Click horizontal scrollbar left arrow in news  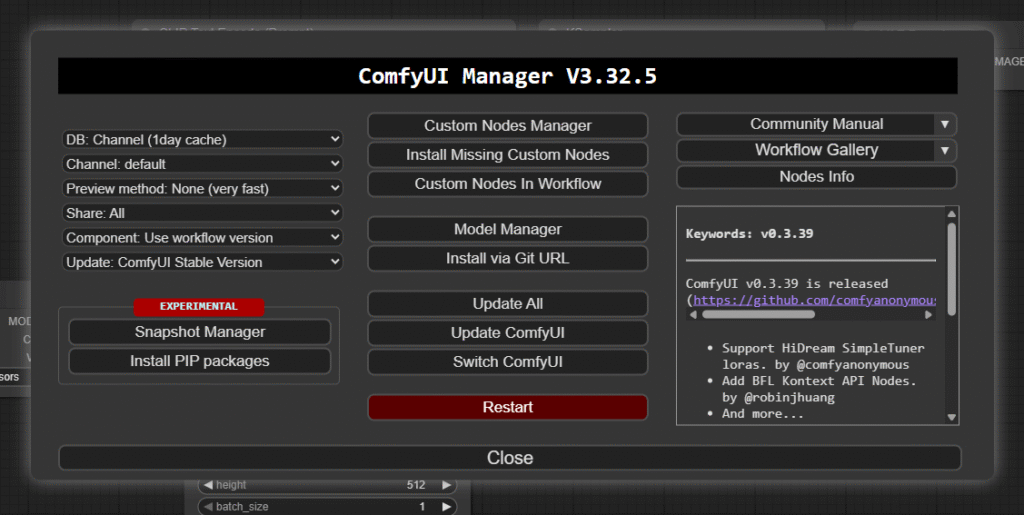click(x=693, y=315)
